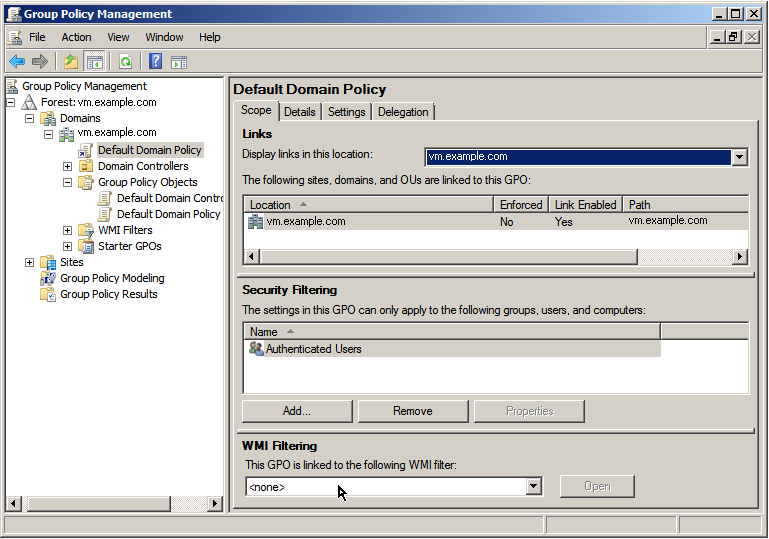Viewport: 769px width, 539px height.
Task: Open the Display links location dropdown
Action: point(739,157)
